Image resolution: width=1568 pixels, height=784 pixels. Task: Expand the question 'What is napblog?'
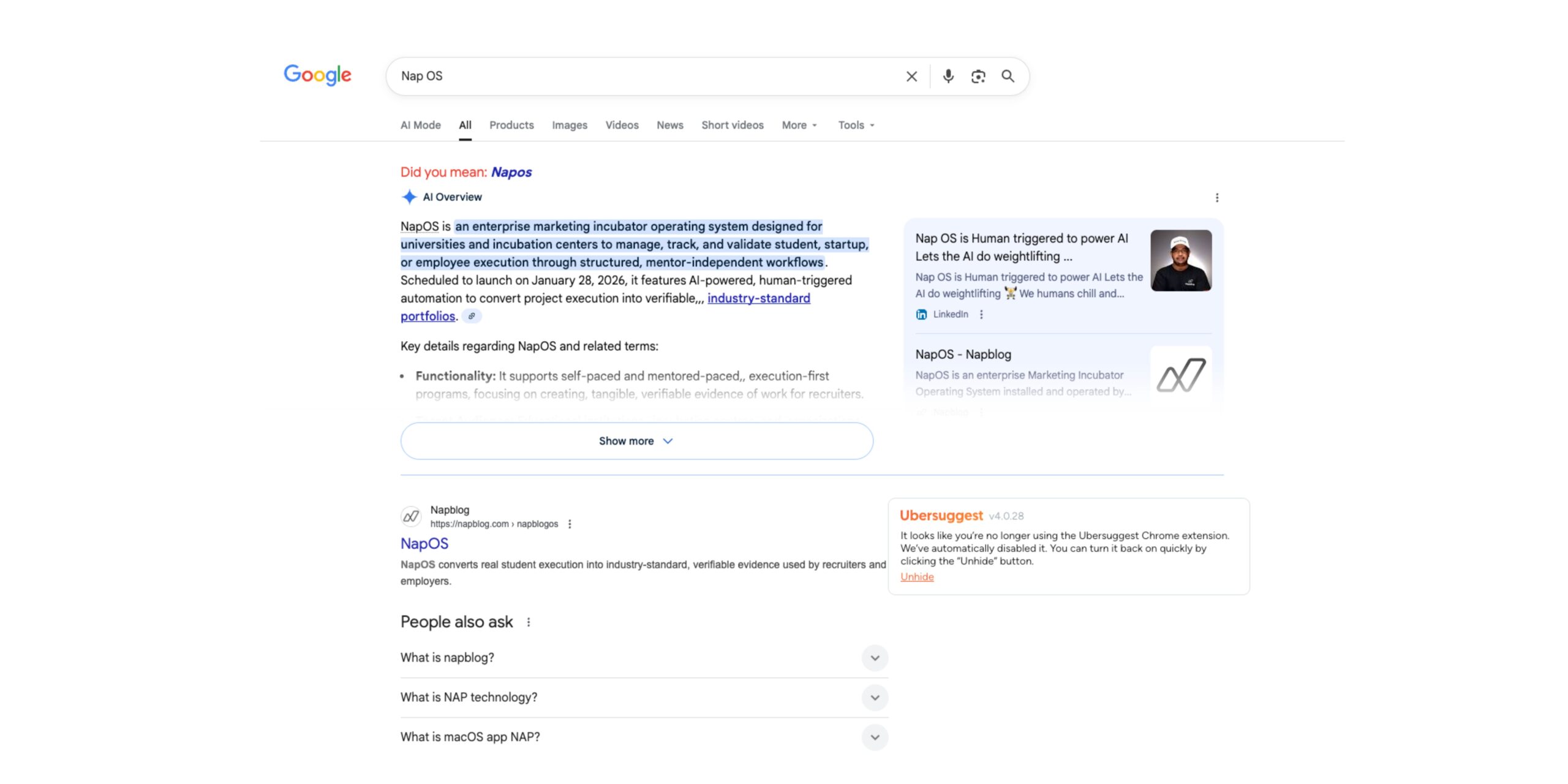coord(875,658)
